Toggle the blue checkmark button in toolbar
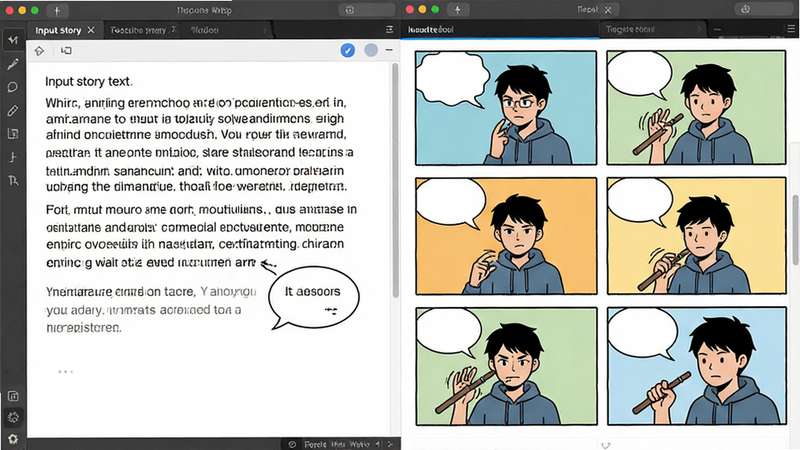 coord(348,50)
